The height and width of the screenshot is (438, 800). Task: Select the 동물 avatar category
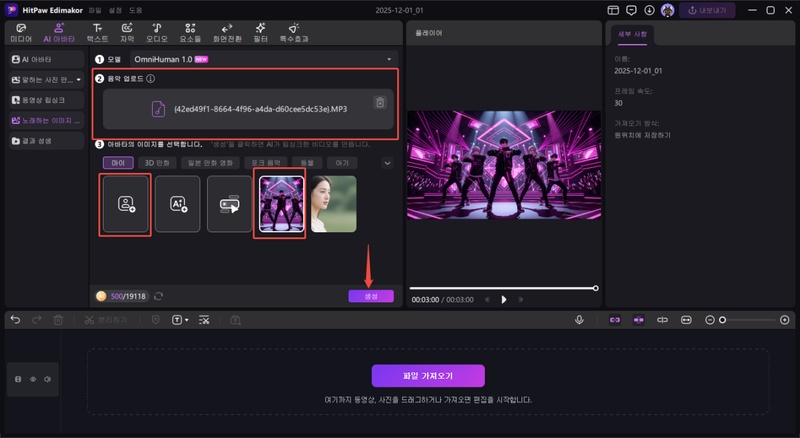[307, 163]
